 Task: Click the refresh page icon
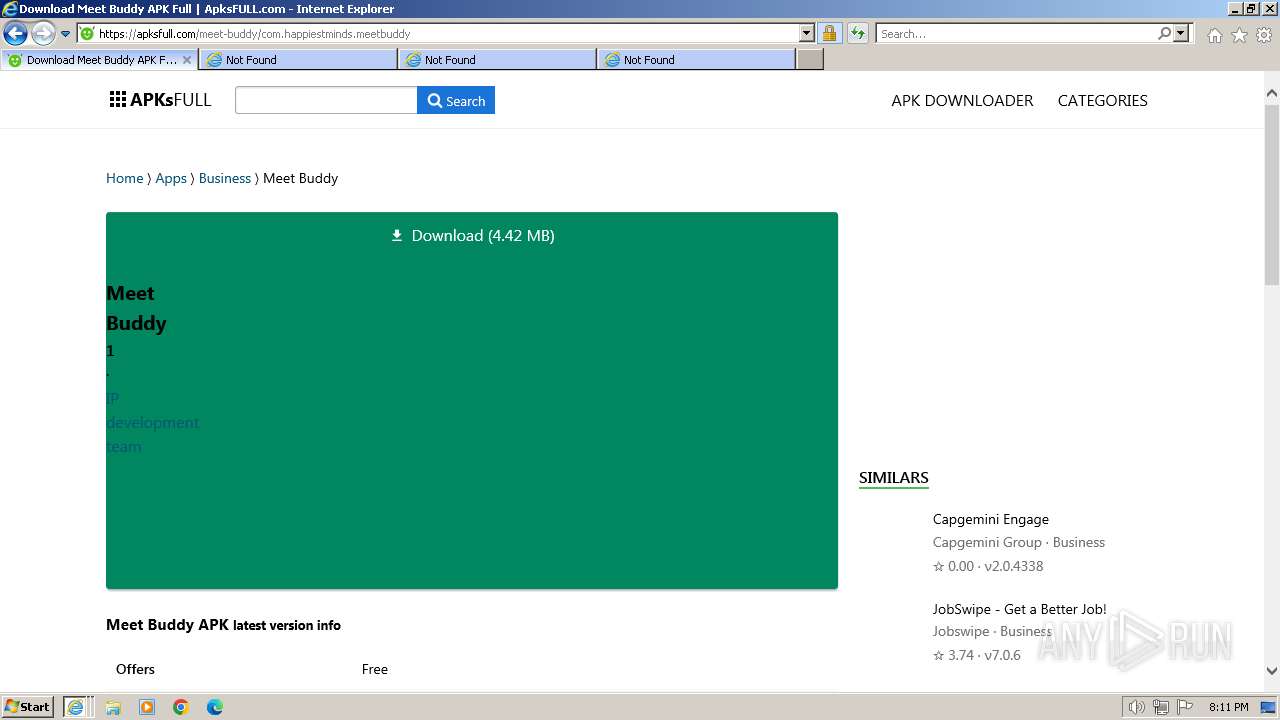coord(858,33)
